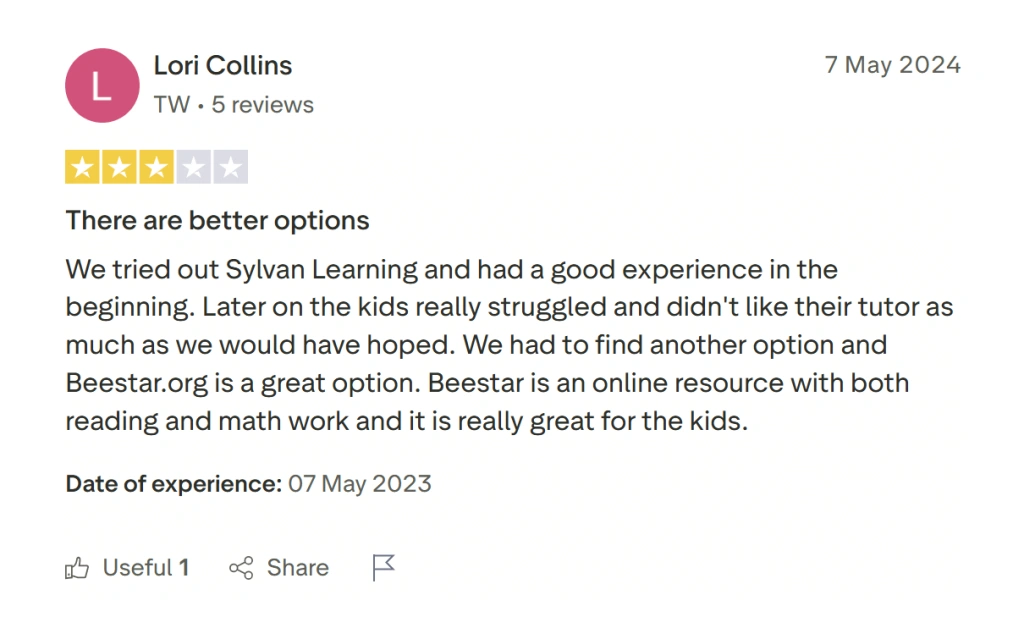This screenshot has width=1024, height=639.
Task: Click the three-star rating bar
Action: pyautogui.click(x=157, y=166)
